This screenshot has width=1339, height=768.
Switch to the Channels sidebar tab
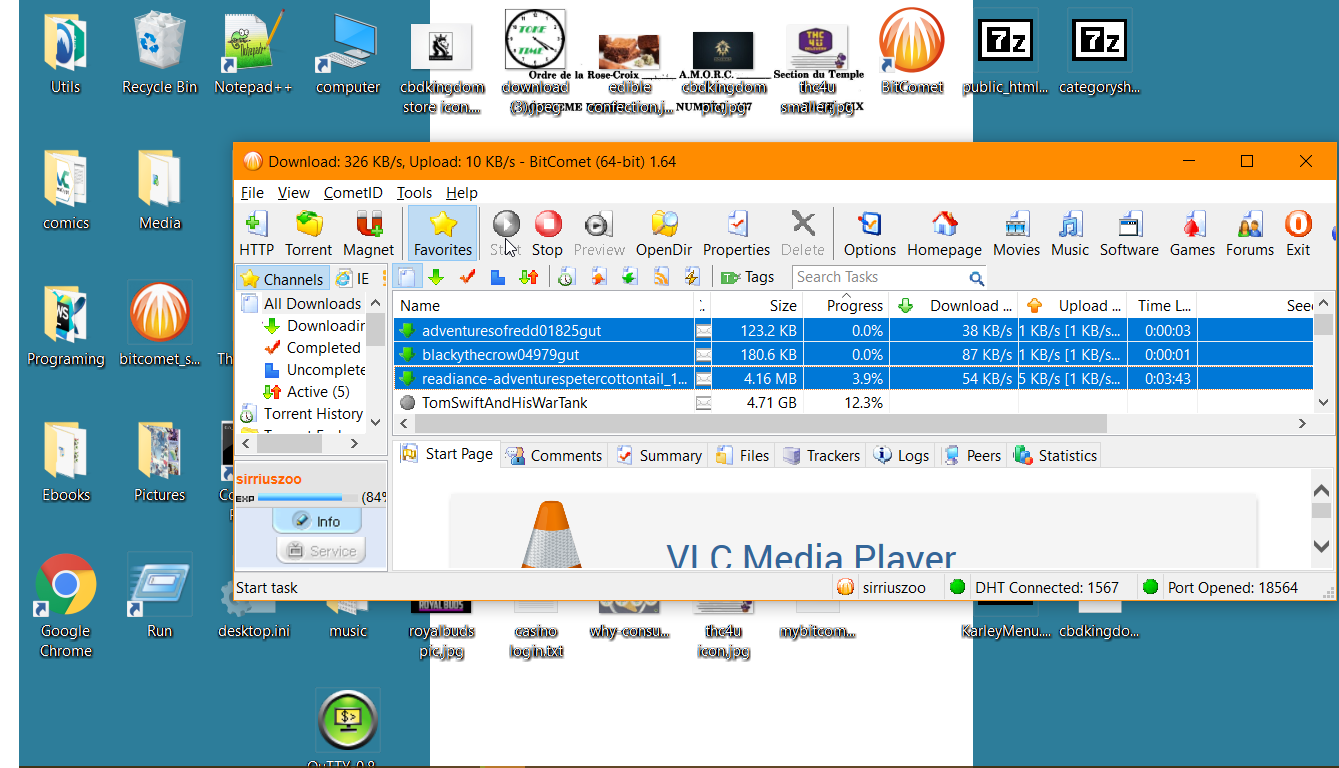pyautogui.click(x=283, y=279)
